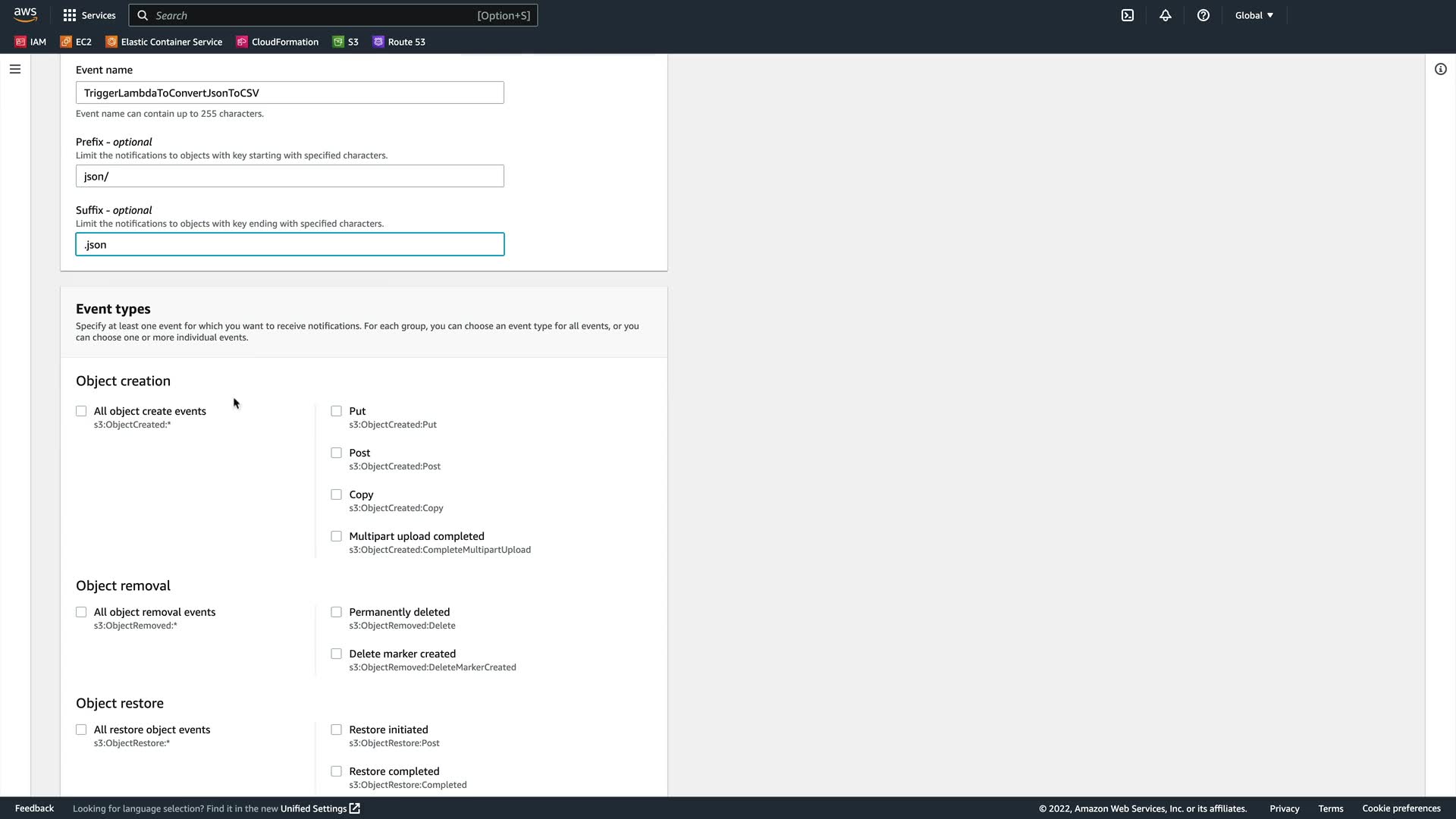
Task: Click the AWS logo home icon
Action: coord(25,15)
